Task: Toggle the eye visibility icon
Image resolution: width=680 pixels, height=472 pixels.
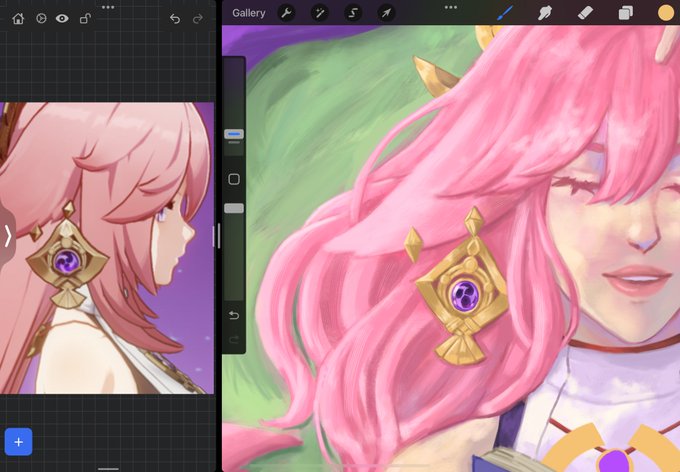Action: coord(62,18)
